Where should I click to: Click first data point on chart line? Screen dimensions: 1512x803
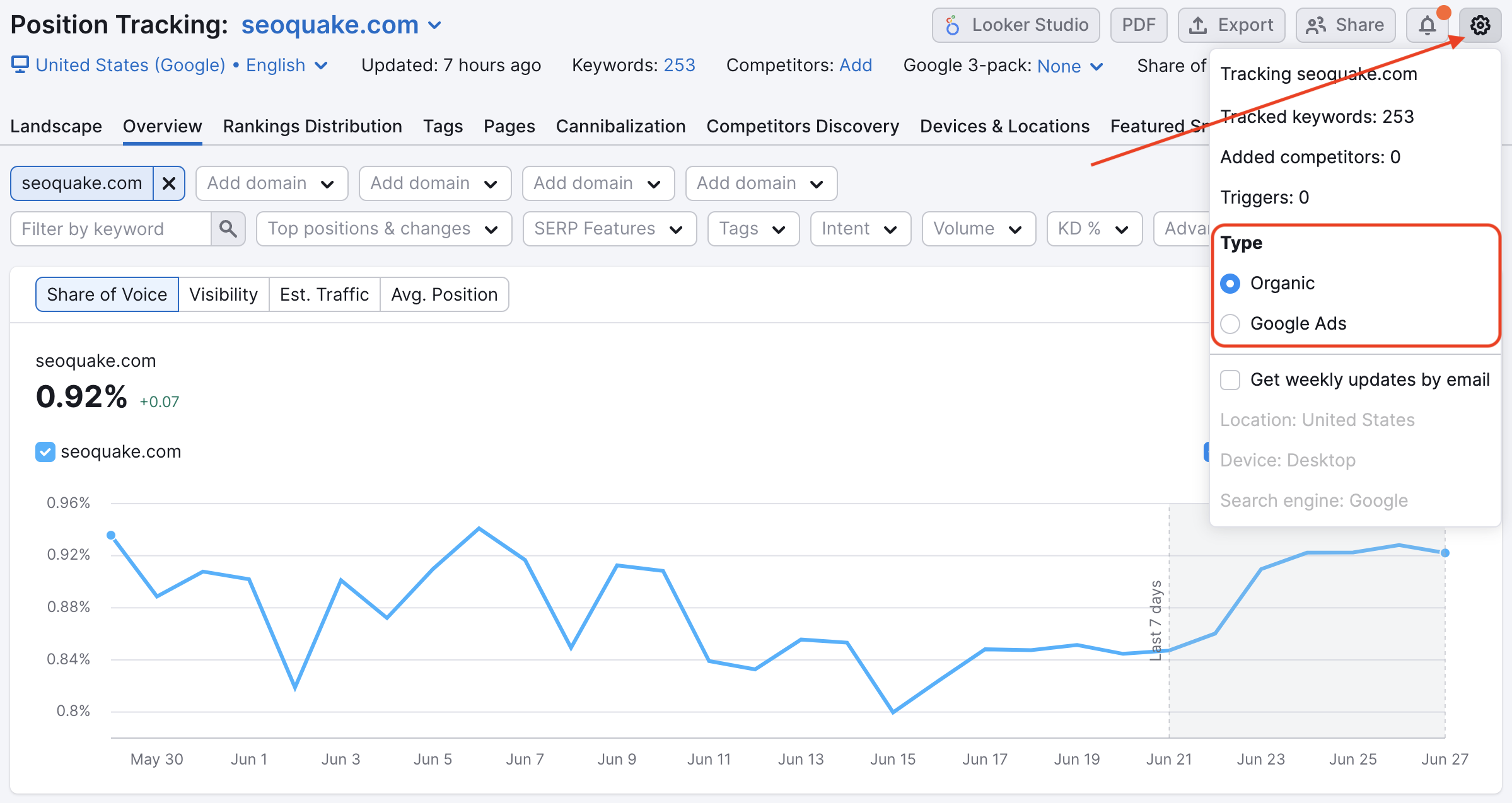pyautogui.click(x=111, y=535)
